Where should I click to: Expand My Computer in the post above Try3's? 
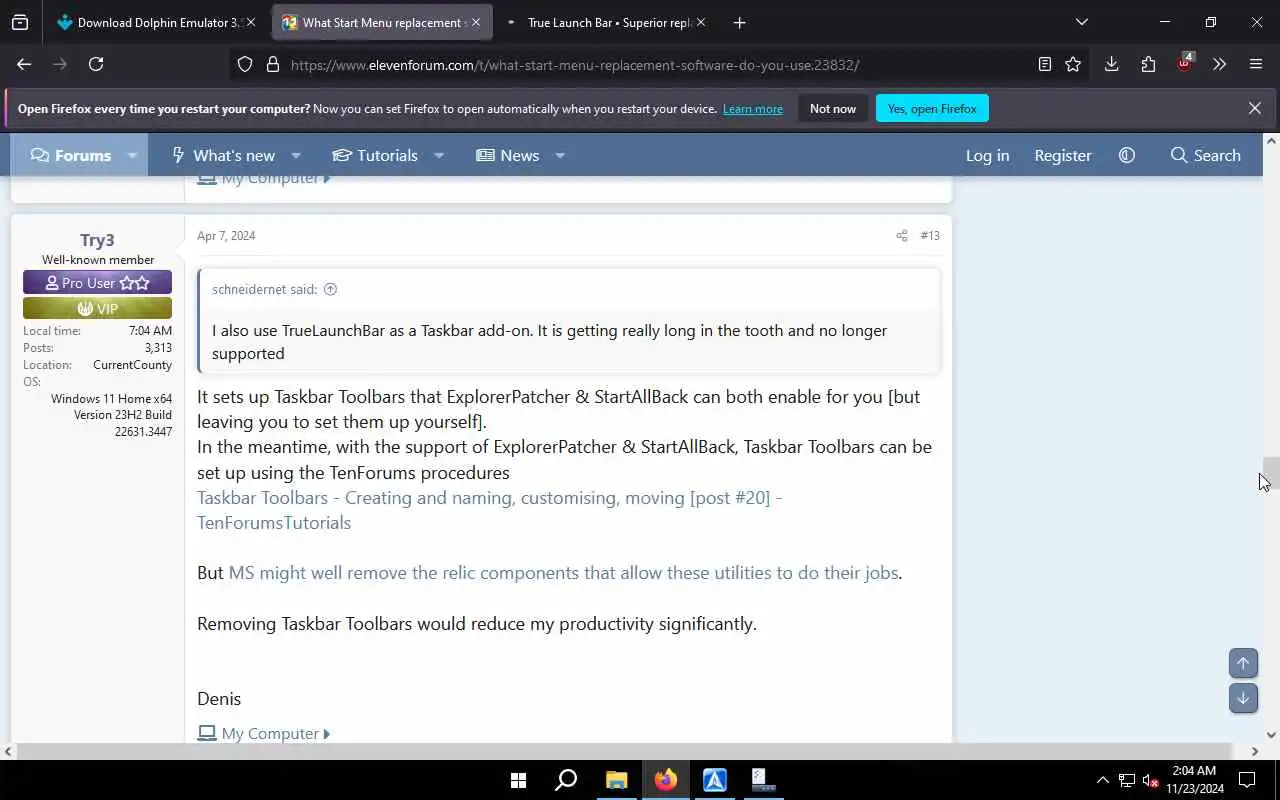(264, 179)
